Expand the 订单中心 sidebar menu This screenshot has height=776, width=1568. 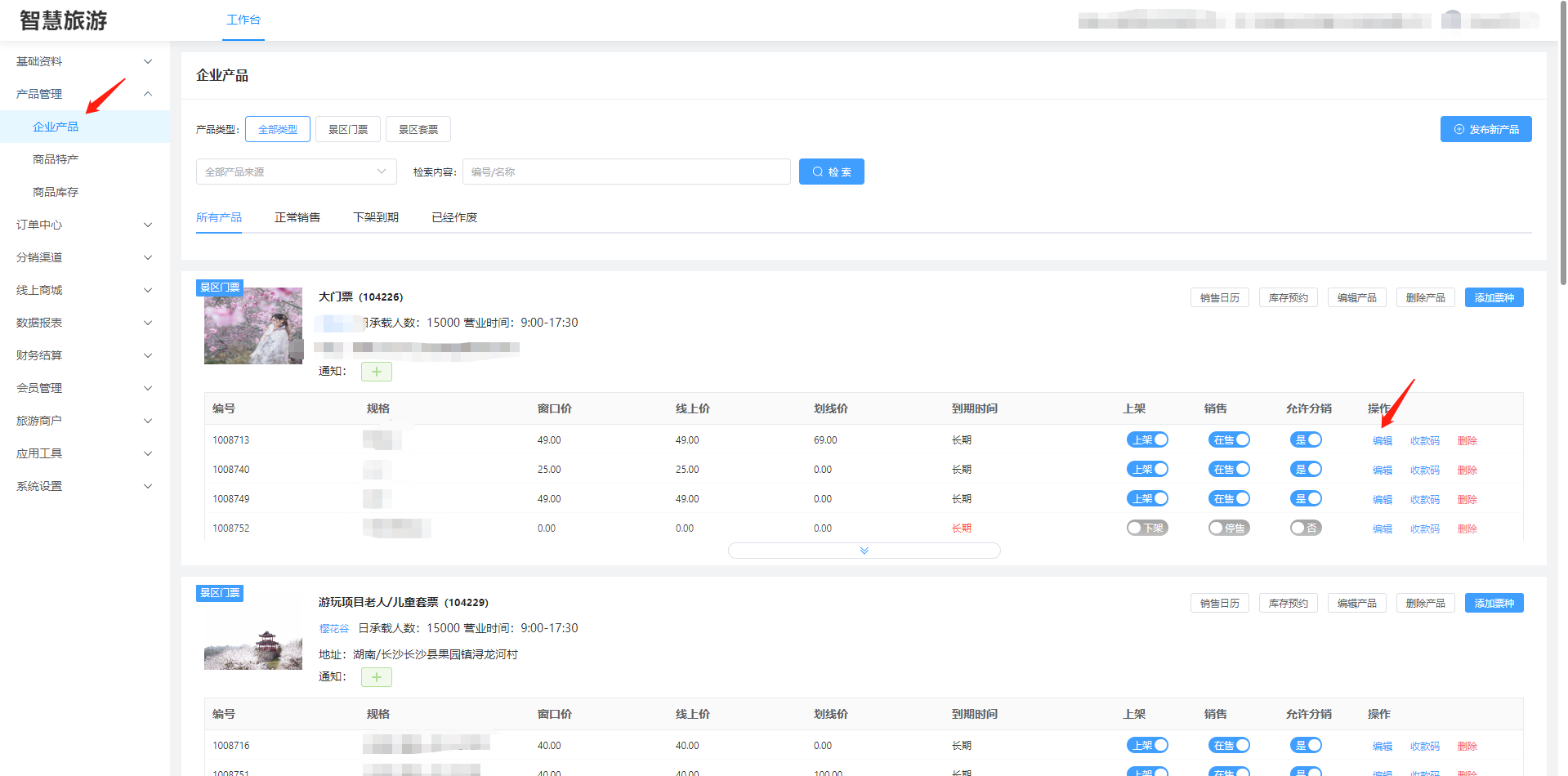[82, 225]
